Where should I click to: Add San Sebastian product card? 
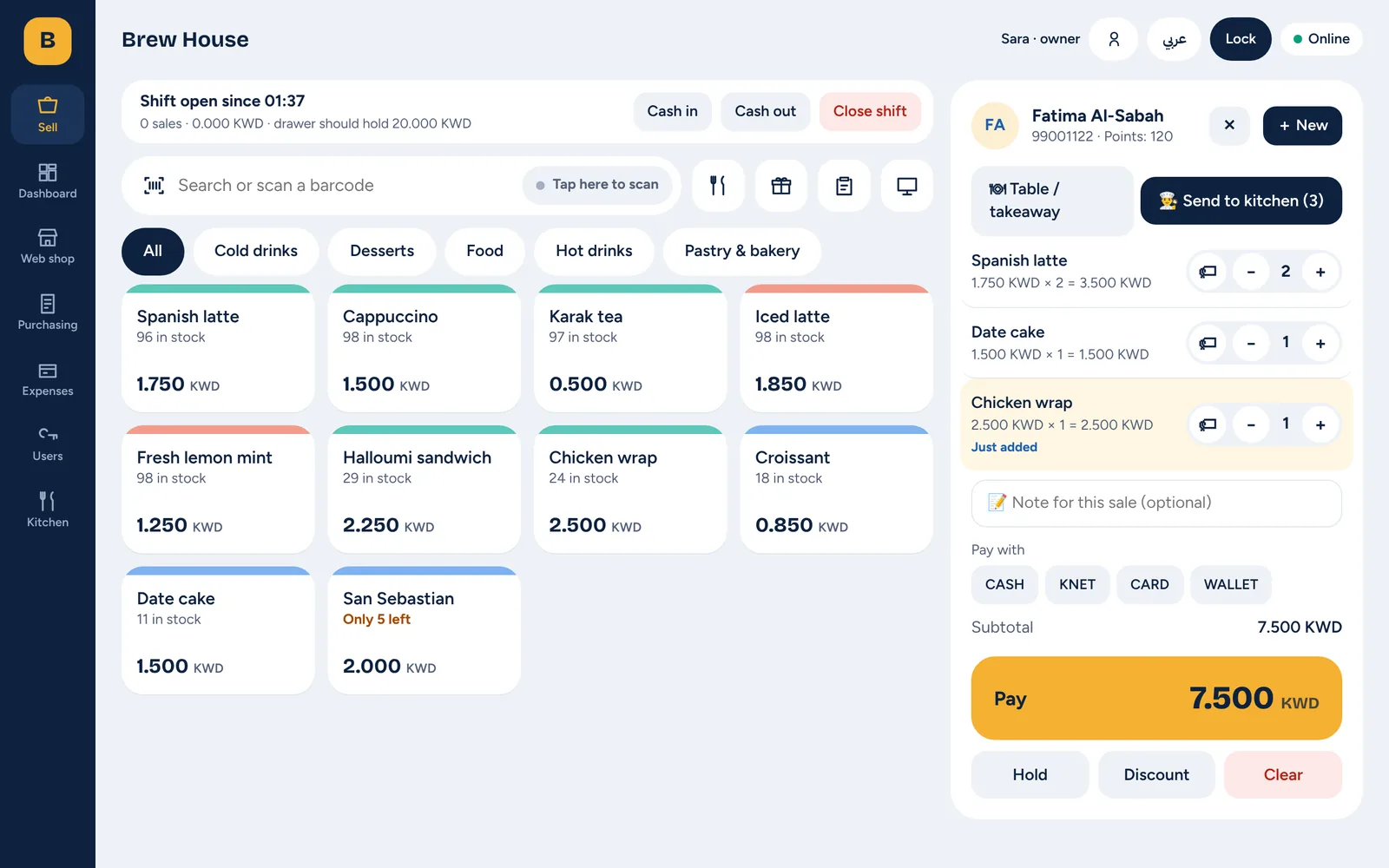click(x=425, y=631)
